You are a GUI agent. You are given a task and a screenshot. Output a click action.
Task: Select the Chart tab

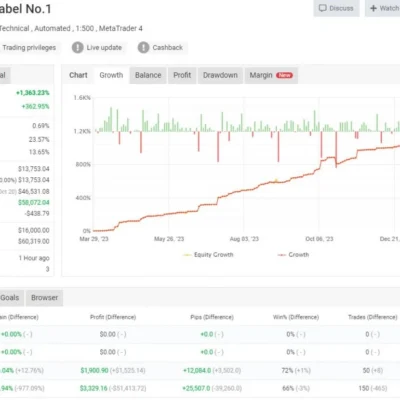click(x=78, y=75)
